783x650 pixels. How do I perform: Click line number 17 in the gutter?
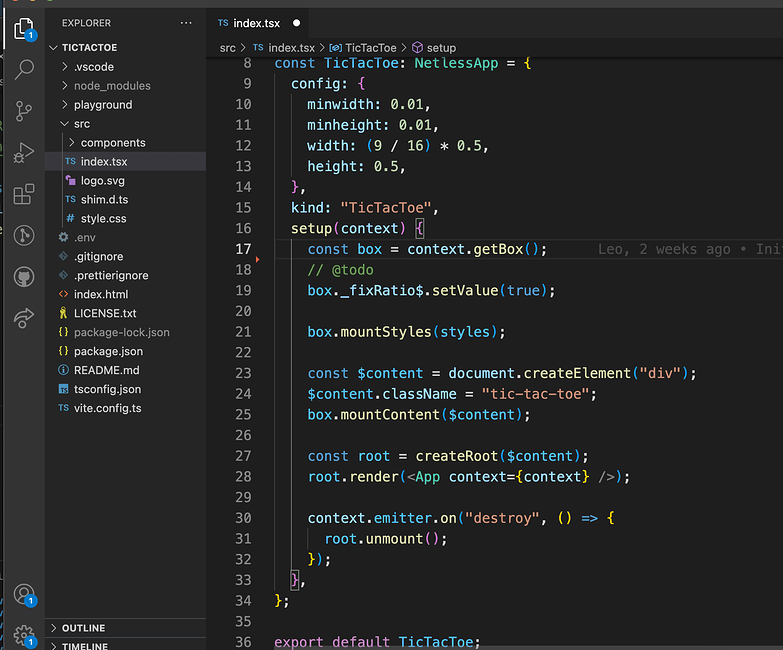243,249
